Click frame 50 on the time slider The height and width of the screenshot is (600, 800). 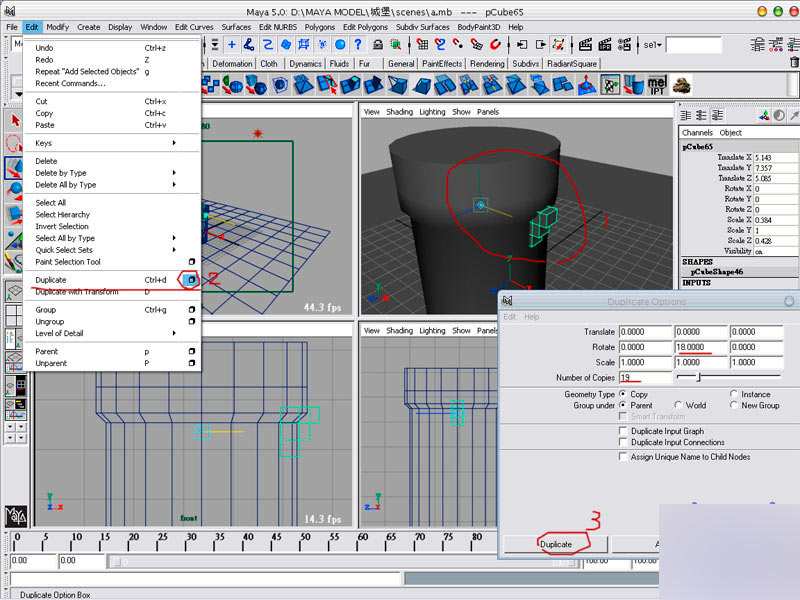click(x=305, y=541)
